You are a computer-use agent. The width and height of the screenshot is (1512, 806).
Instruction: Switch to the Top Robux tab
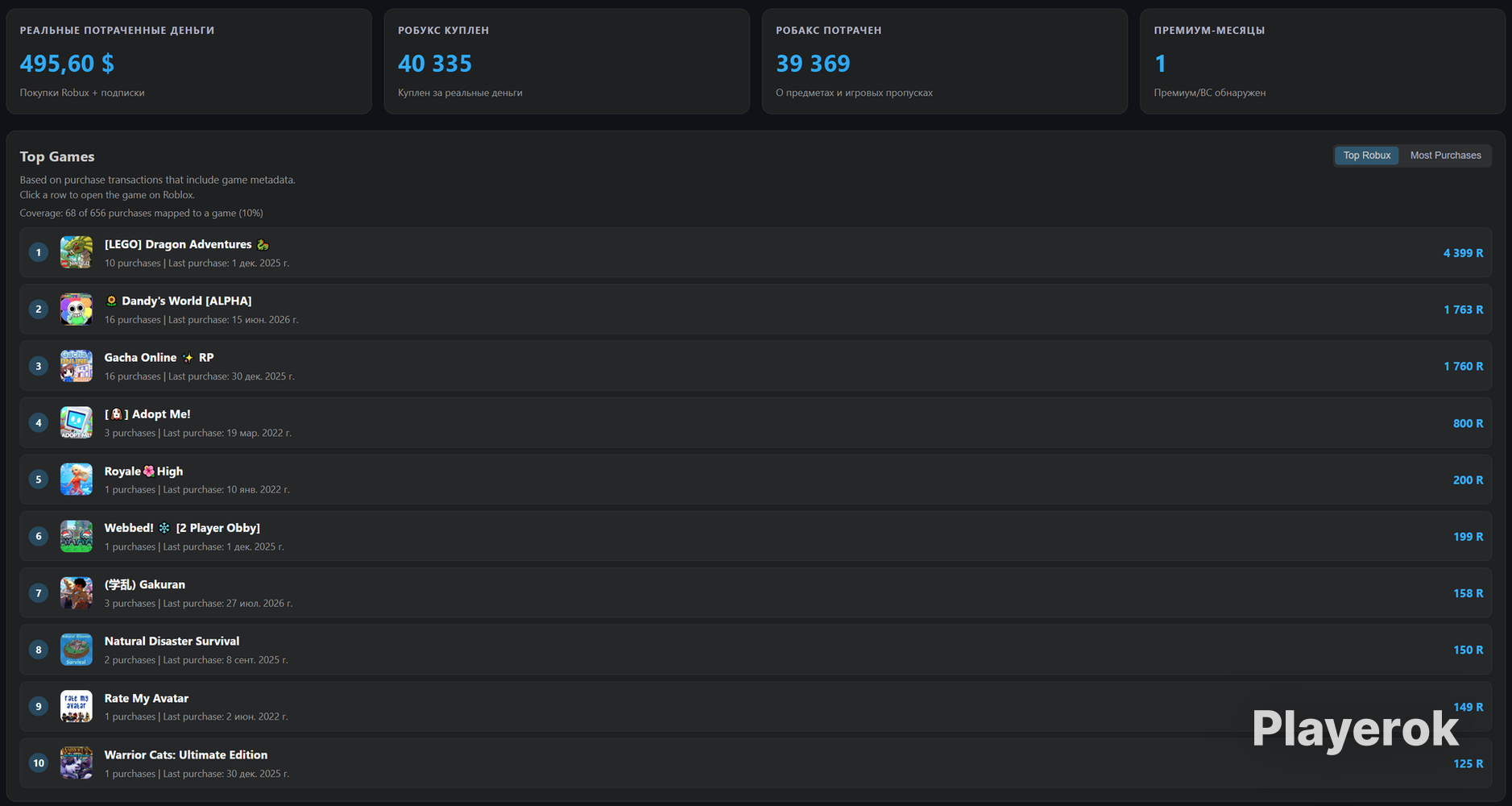1366,156
